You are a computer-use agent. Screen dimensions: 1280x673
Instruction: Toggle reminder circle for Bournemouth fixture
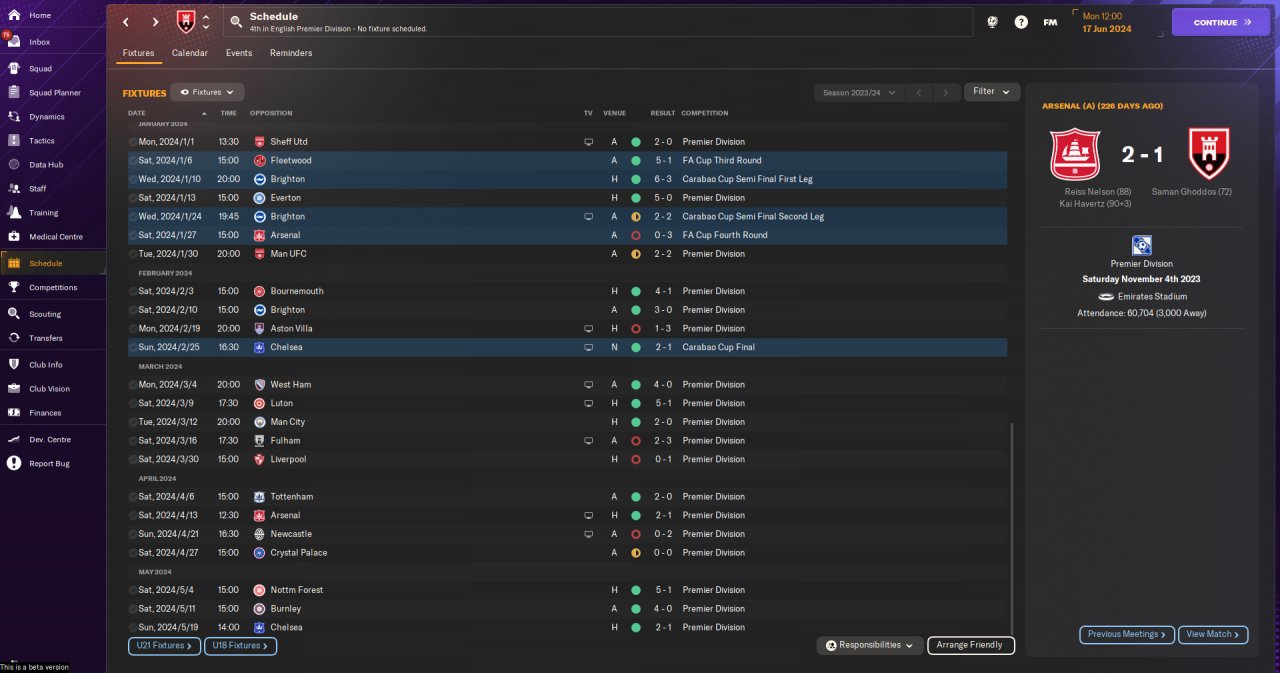(133, 291)
